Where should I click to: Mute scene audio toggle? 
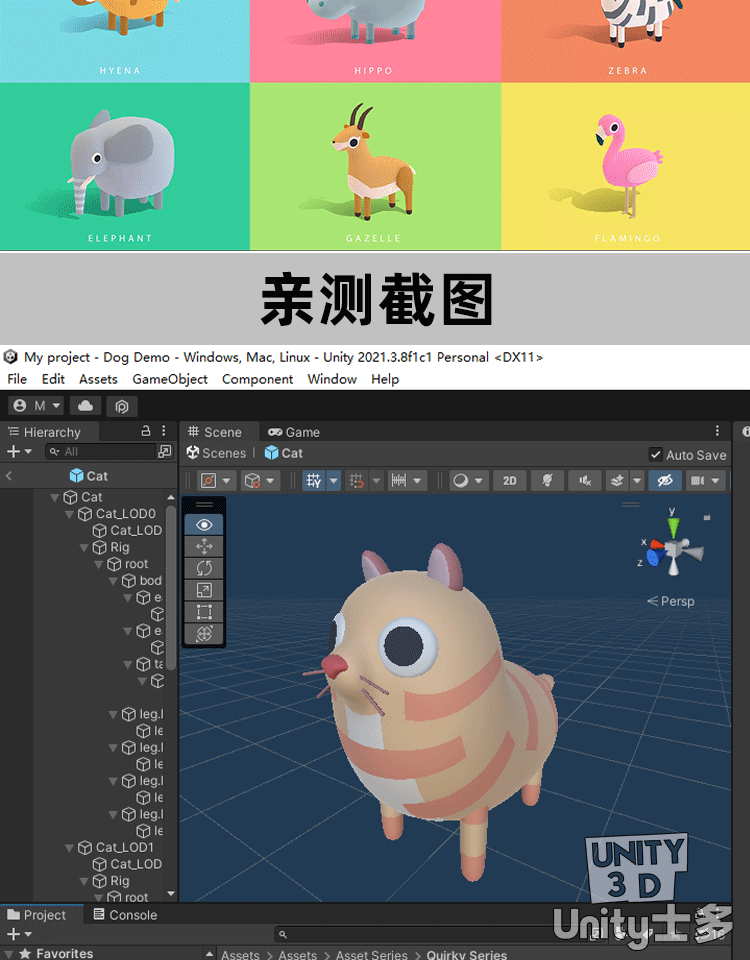[x=584, y=481]
